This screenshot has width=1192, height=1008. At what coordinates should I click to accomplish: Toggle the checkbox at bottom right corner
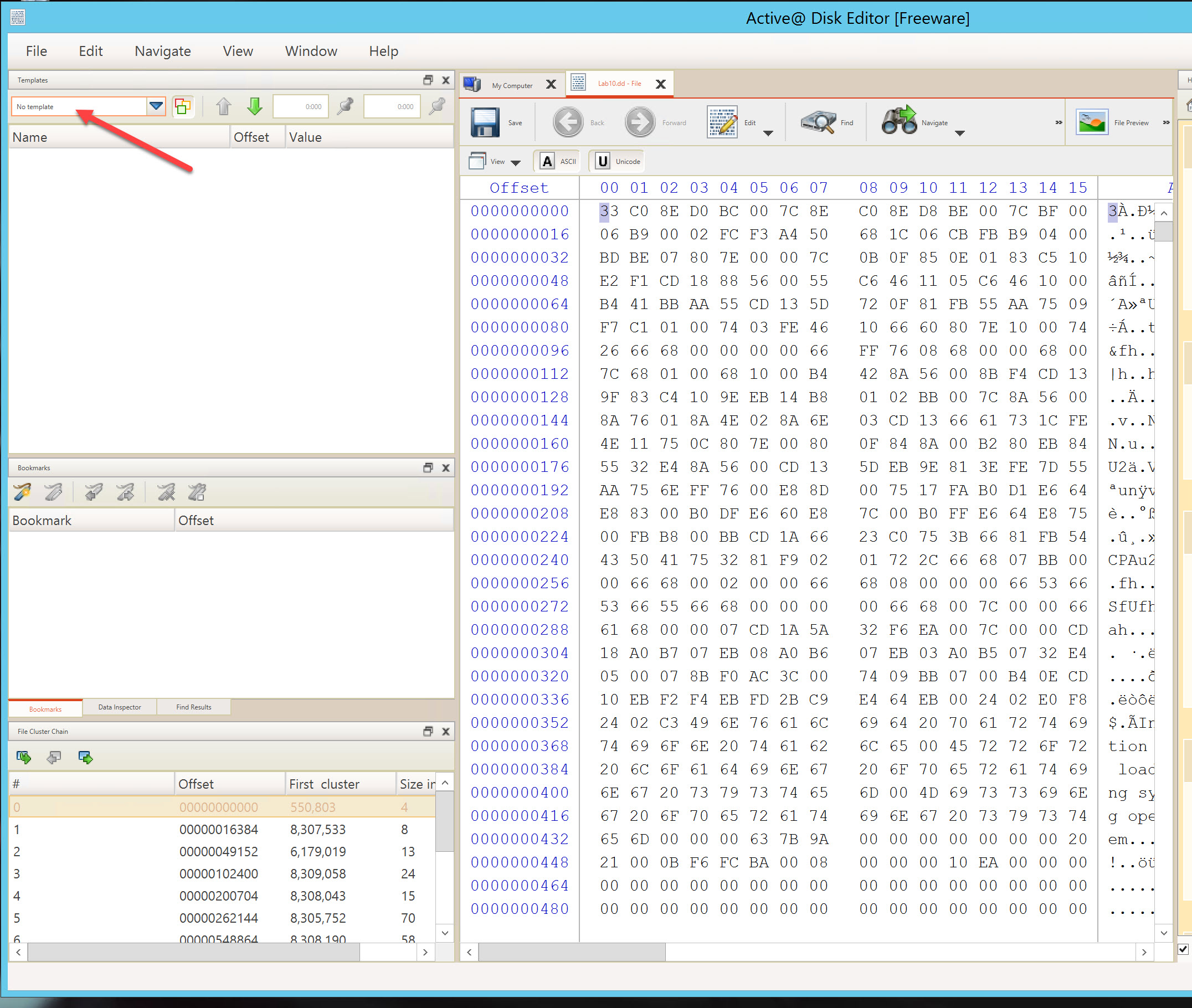pos(1183,949)
